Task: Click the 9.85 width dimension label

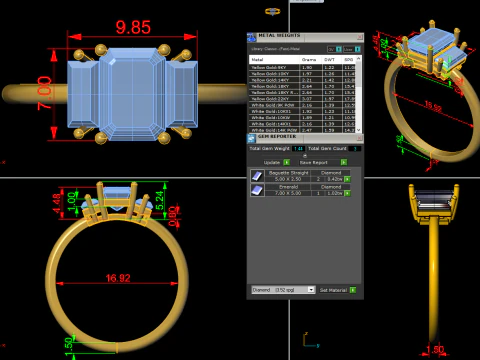Action: 133,27
